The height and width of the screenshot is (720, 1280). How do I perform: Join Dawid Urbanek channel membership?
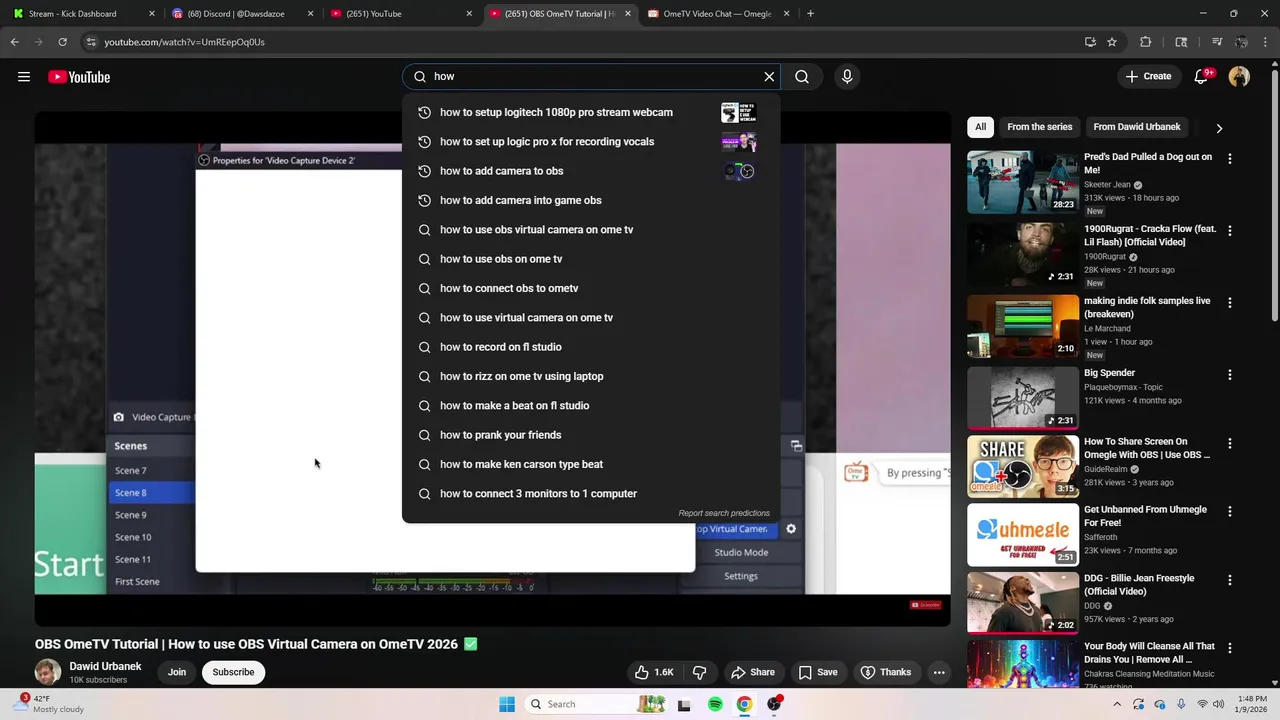click(x=177, y=672)
